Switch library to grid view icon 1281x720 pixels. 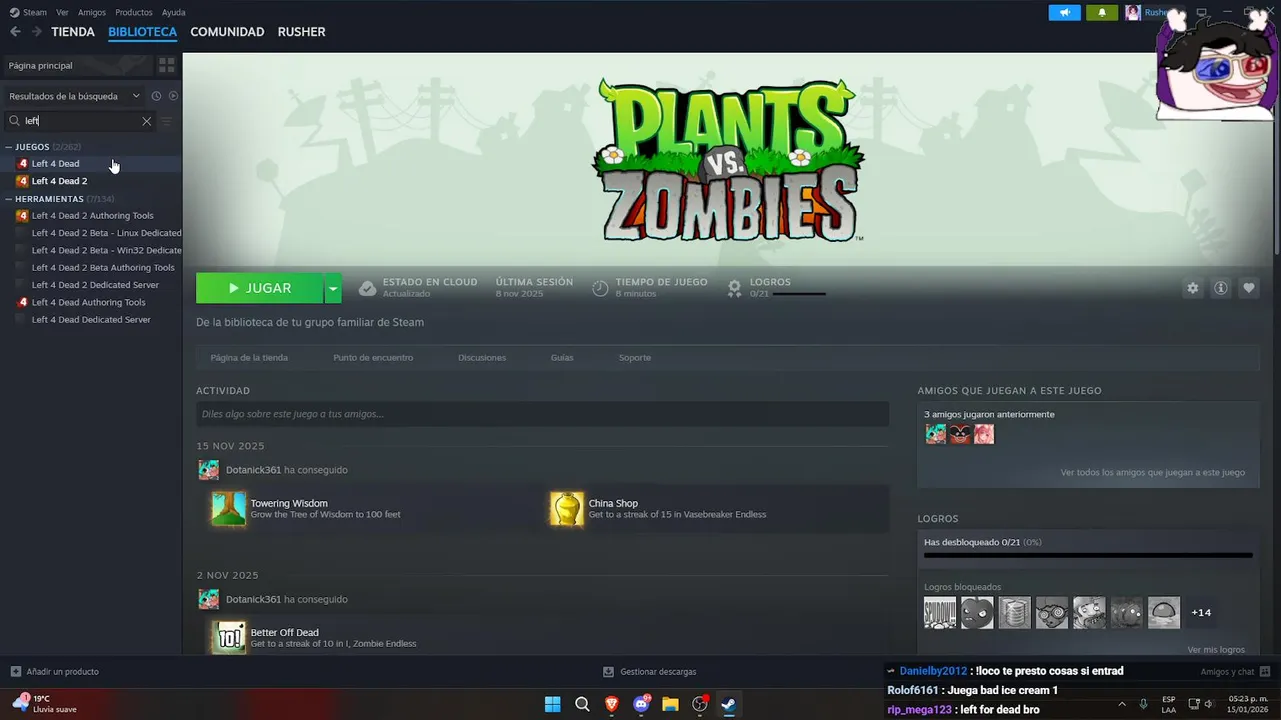click(x=167, y=65)
